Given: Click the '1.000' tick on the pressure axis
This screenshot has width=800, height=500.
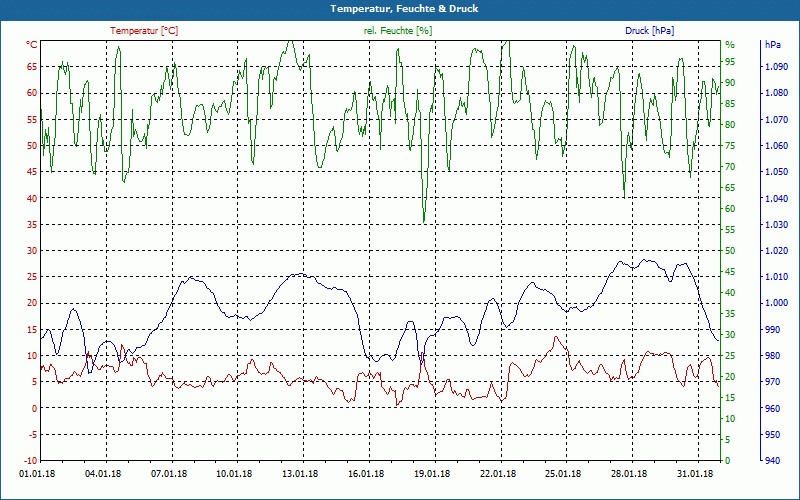Looking at the screenshot, I should [777, 303].
